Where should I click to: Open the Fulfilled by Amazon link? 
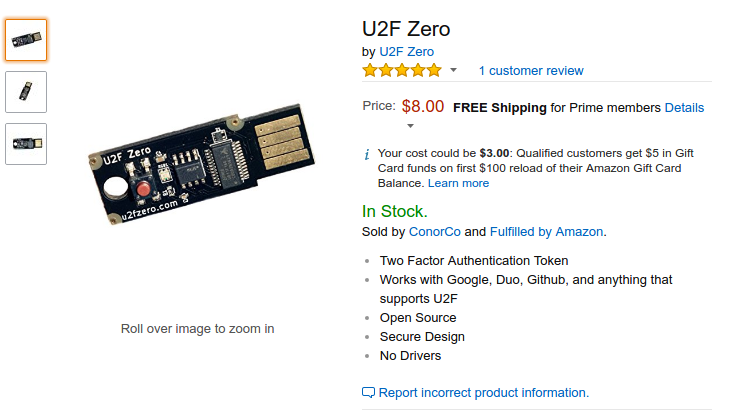[x=546, y=232]
